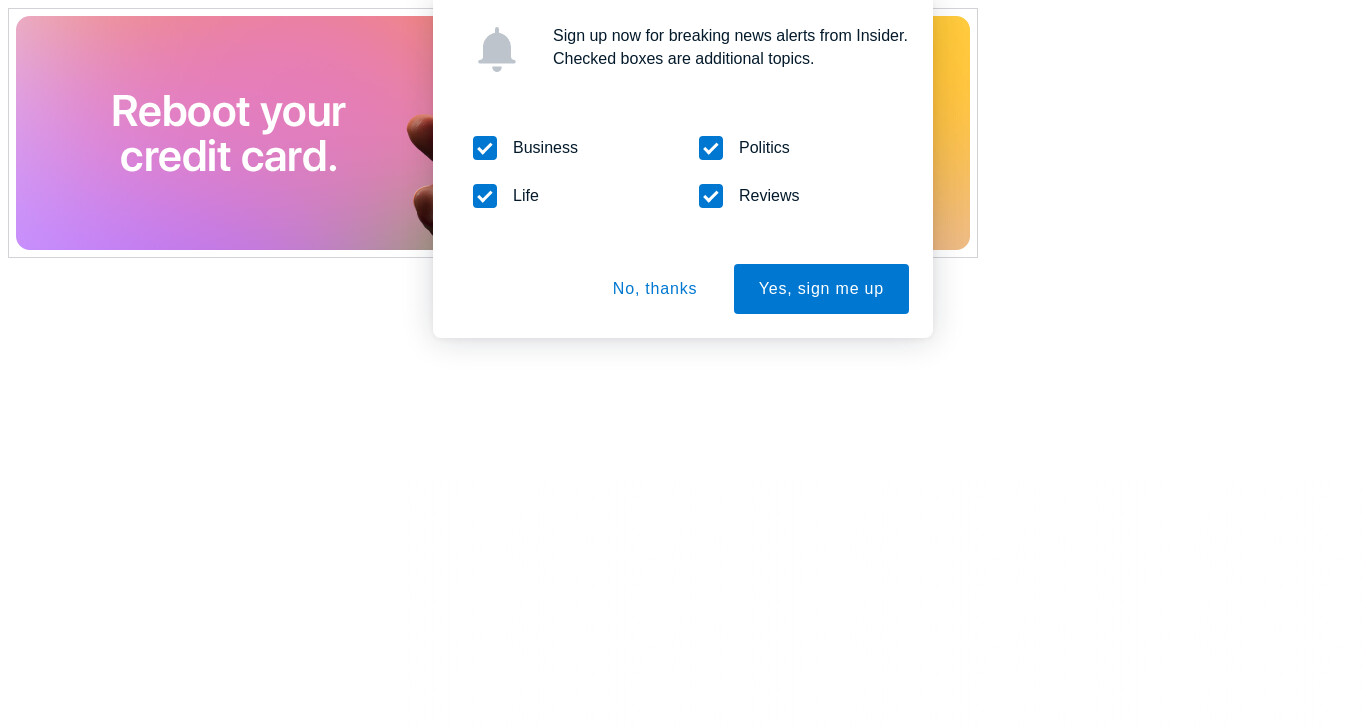Uncheck the Business topic checkbox
The height and width of the screenshot is (728, 1366).
tap(485, 148)
